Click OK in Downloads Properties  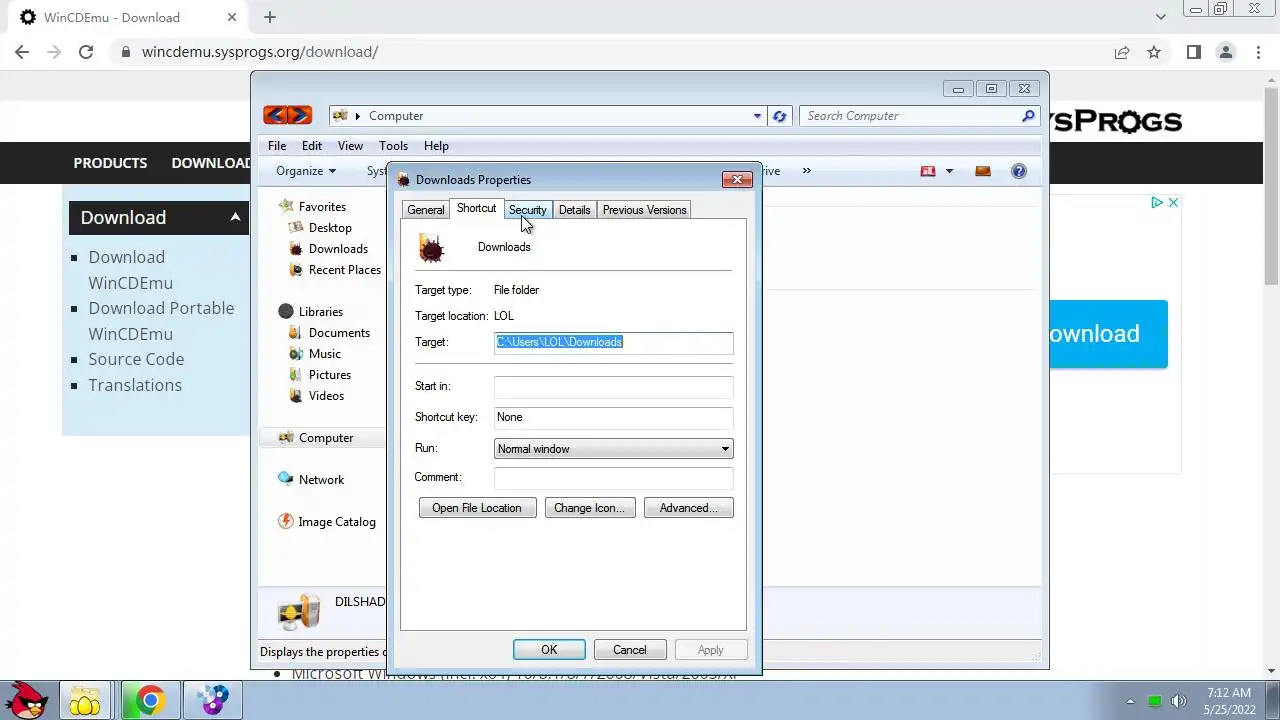click(549, 650)
